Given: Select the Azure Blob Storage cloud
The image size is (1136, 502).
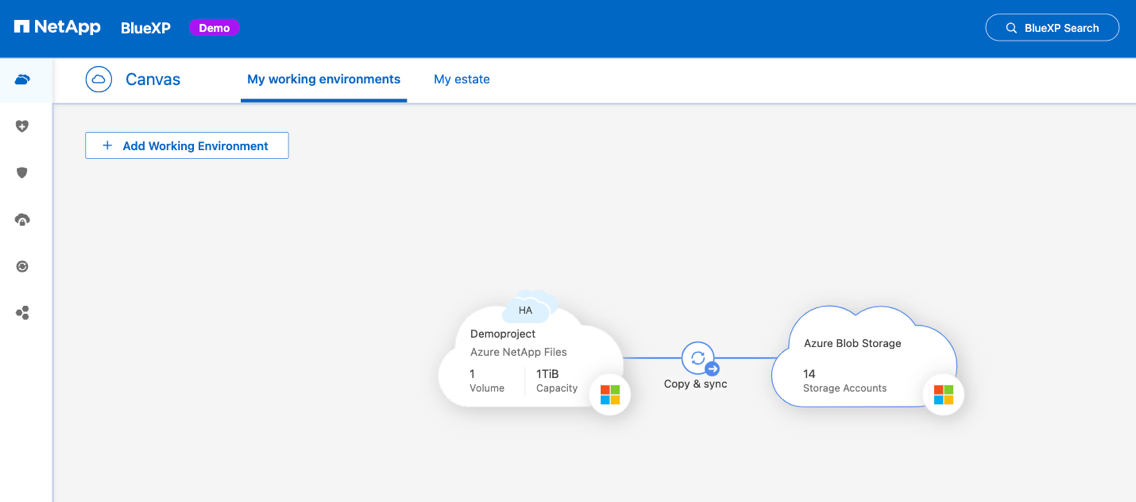Looking at the screenshot, I should pos(860,360).
